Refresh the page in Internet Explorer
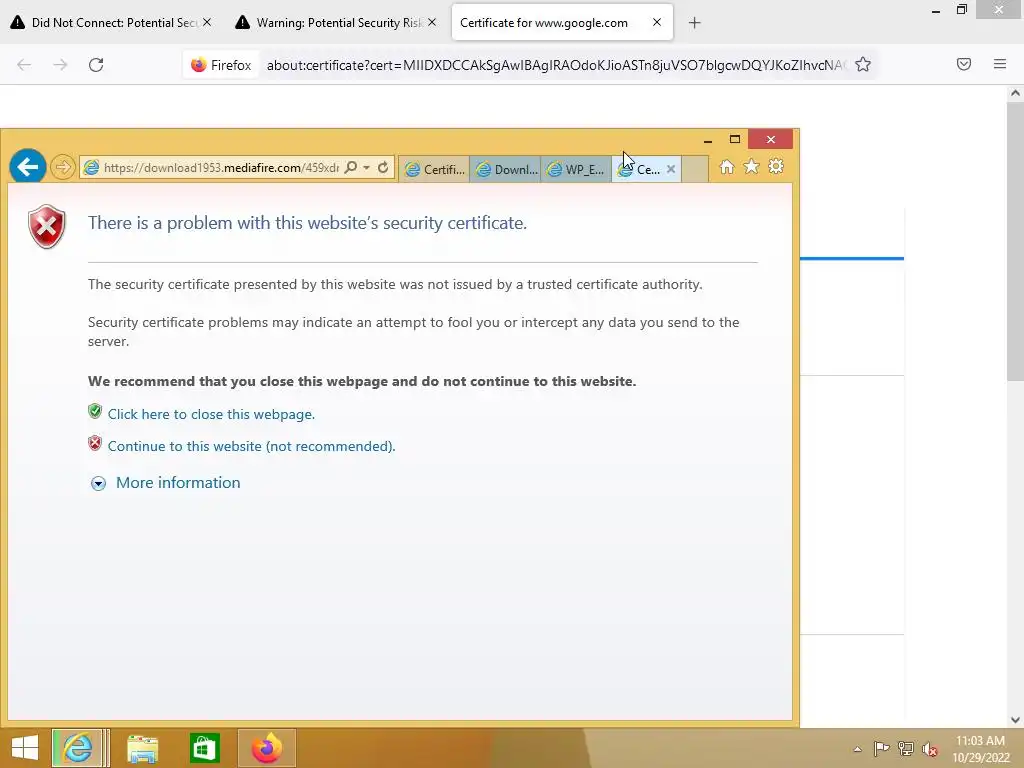This screenshot has height=768, width=1024. pos(383,167)
